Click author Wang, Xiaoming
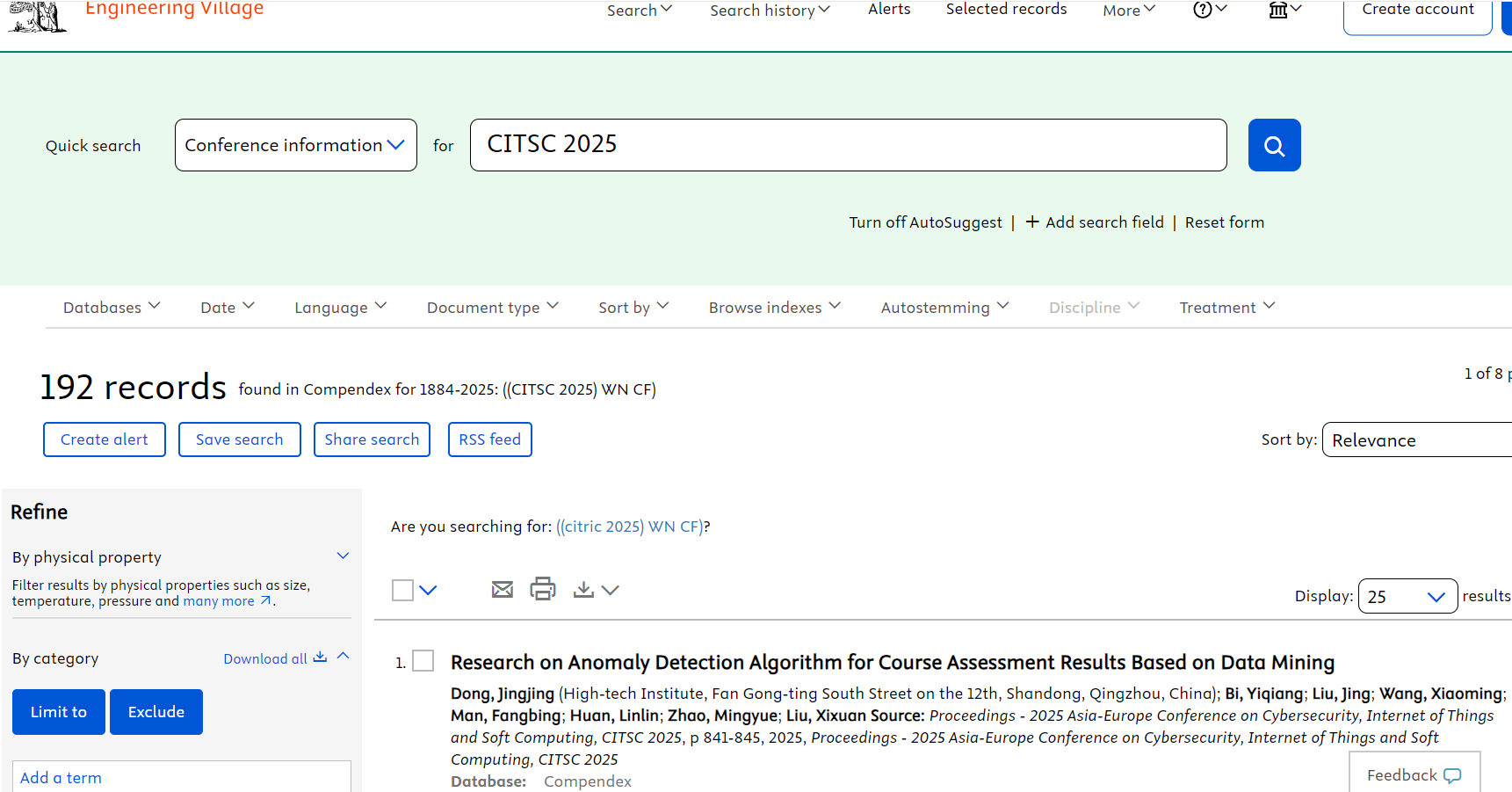The width and height of the screenshot is (1512, 792). click(x=1441, y=694)
